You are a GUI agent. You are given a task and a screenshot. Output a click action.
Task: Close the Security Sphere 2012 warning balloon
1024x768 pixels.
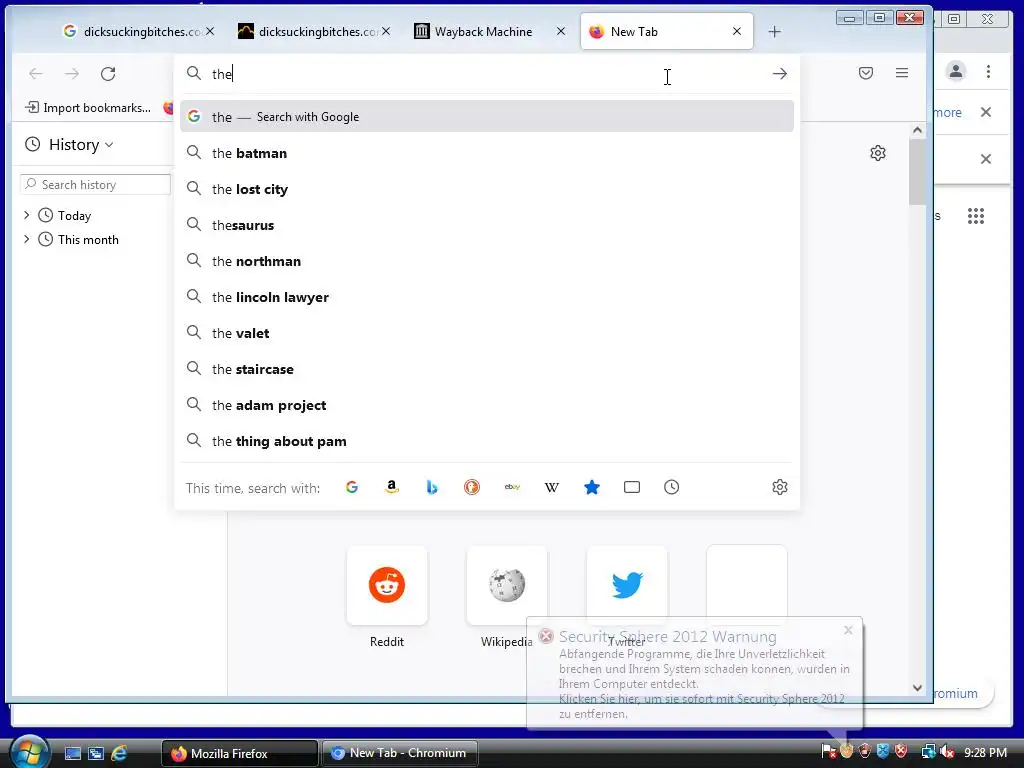tap(848, 630)
